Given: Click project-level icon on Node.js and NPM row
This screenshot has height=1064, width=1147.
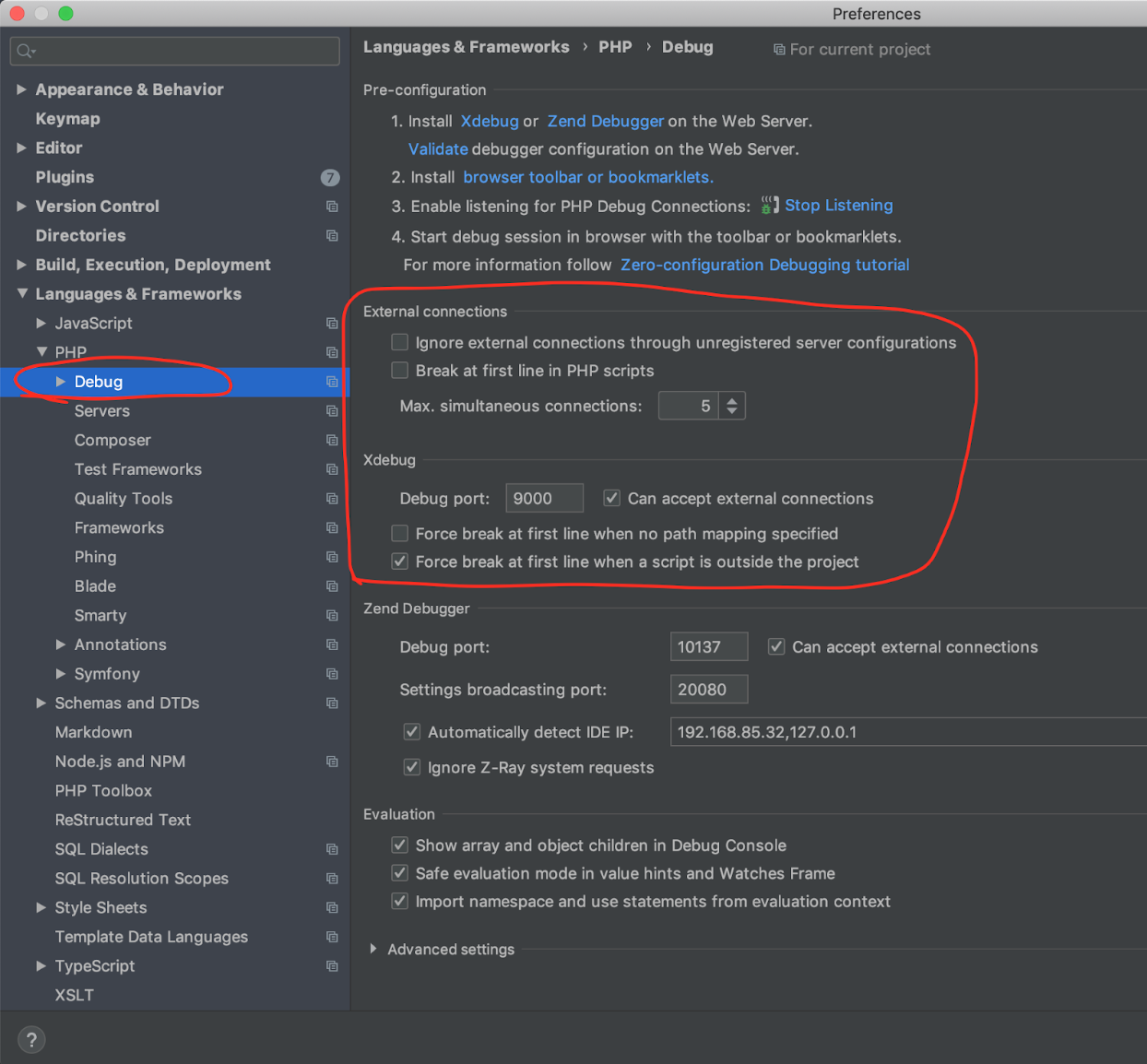Looking at the screenshot, I should (332, 762).
